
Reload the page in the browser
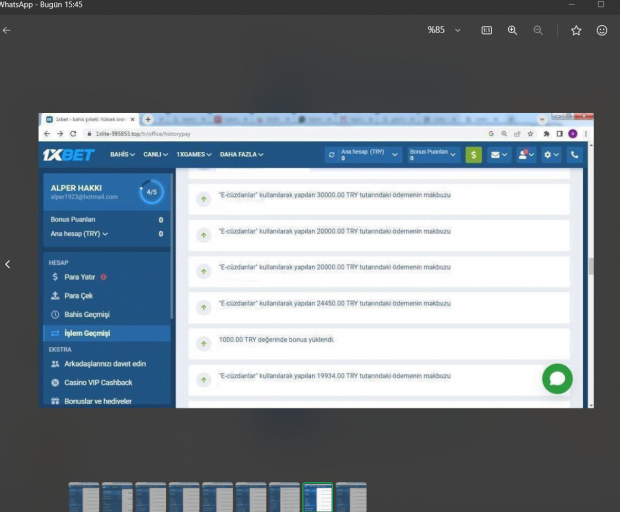click(73, 134)
